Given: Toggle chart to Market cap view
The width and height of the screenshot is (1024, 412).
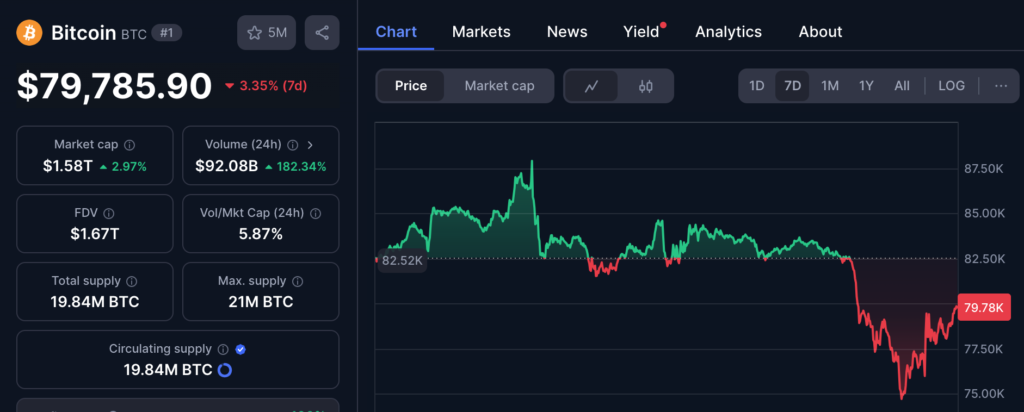Looking at the screenshot, I should pyautogui.click(x=499, y=86).
